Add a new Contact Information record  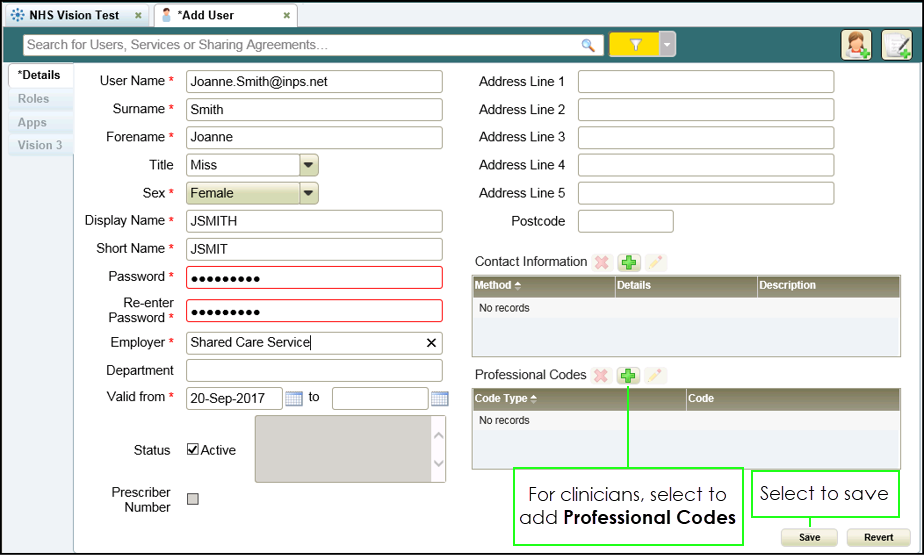628,262
